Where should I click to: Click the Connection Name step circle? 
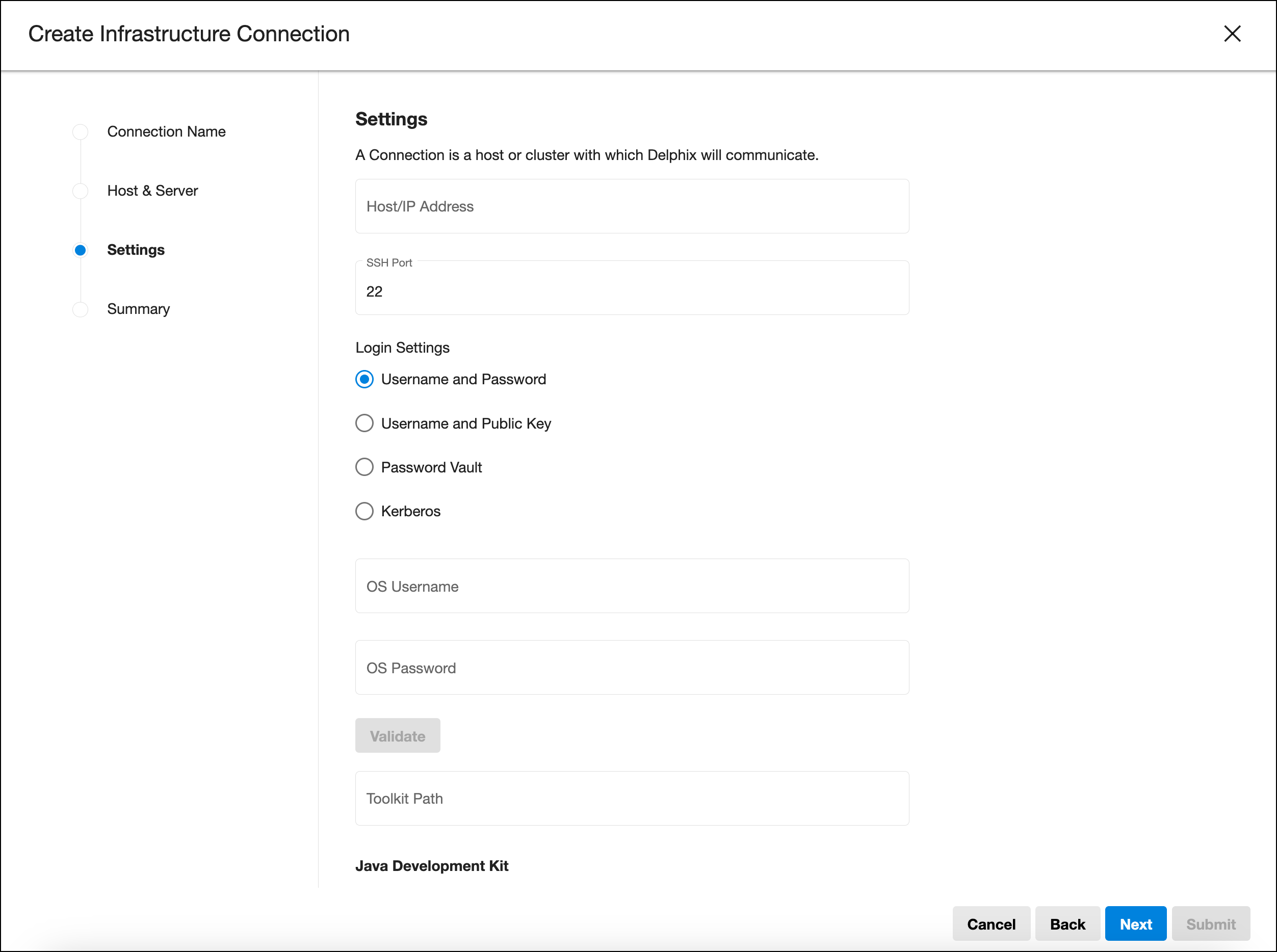coord(80,132)
